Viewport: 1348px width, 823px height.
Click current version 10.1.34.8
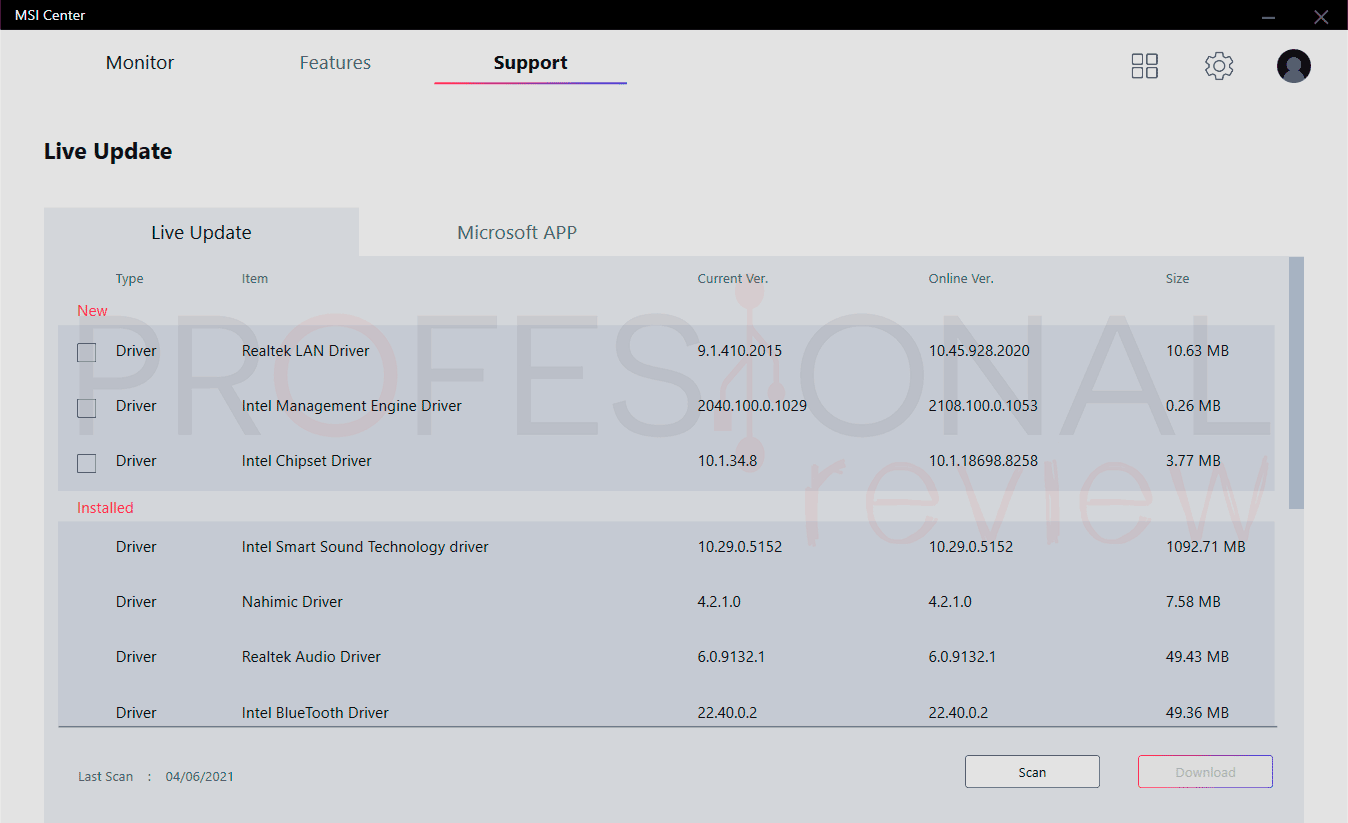click(727, 461)
